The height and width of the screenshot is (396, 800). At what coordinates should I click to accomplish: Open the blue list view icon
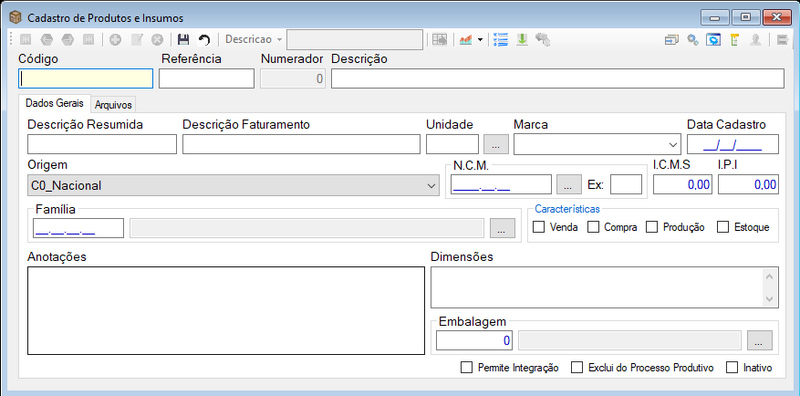coord(501,39)
